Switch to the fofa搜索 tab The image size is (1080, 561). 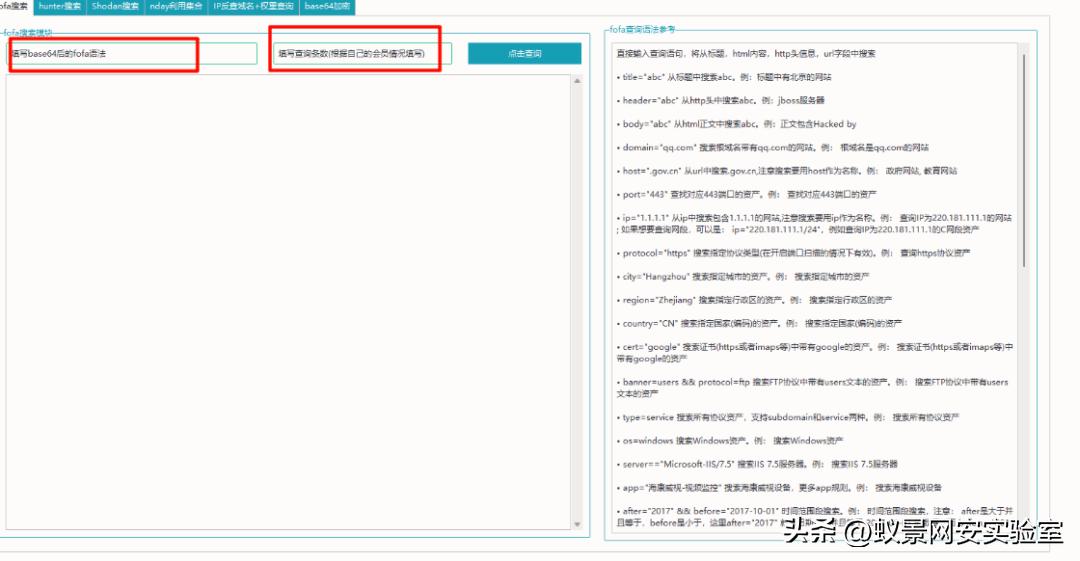[x=14, y=6]
